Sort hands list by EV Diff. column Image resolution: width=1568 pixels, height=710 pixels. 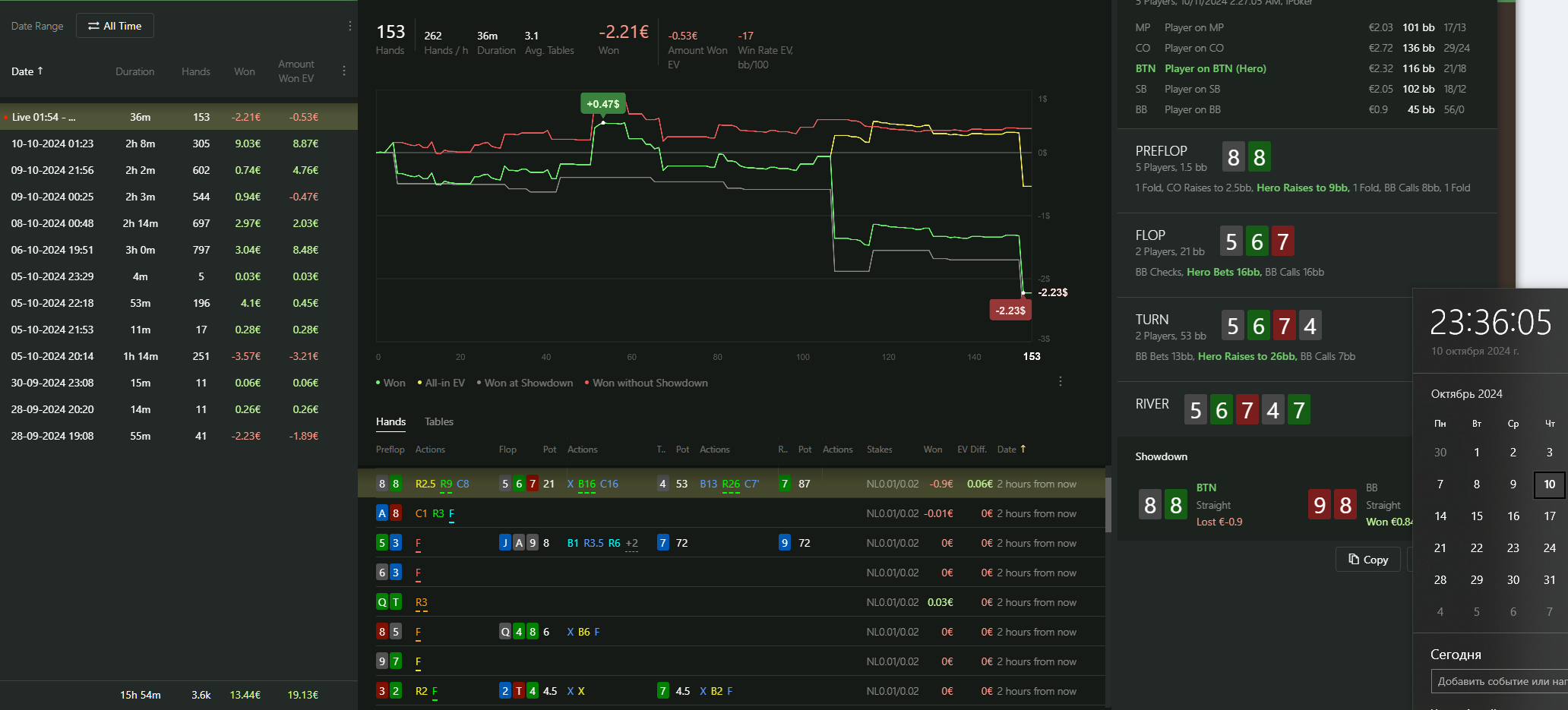(x=972, y=450)
